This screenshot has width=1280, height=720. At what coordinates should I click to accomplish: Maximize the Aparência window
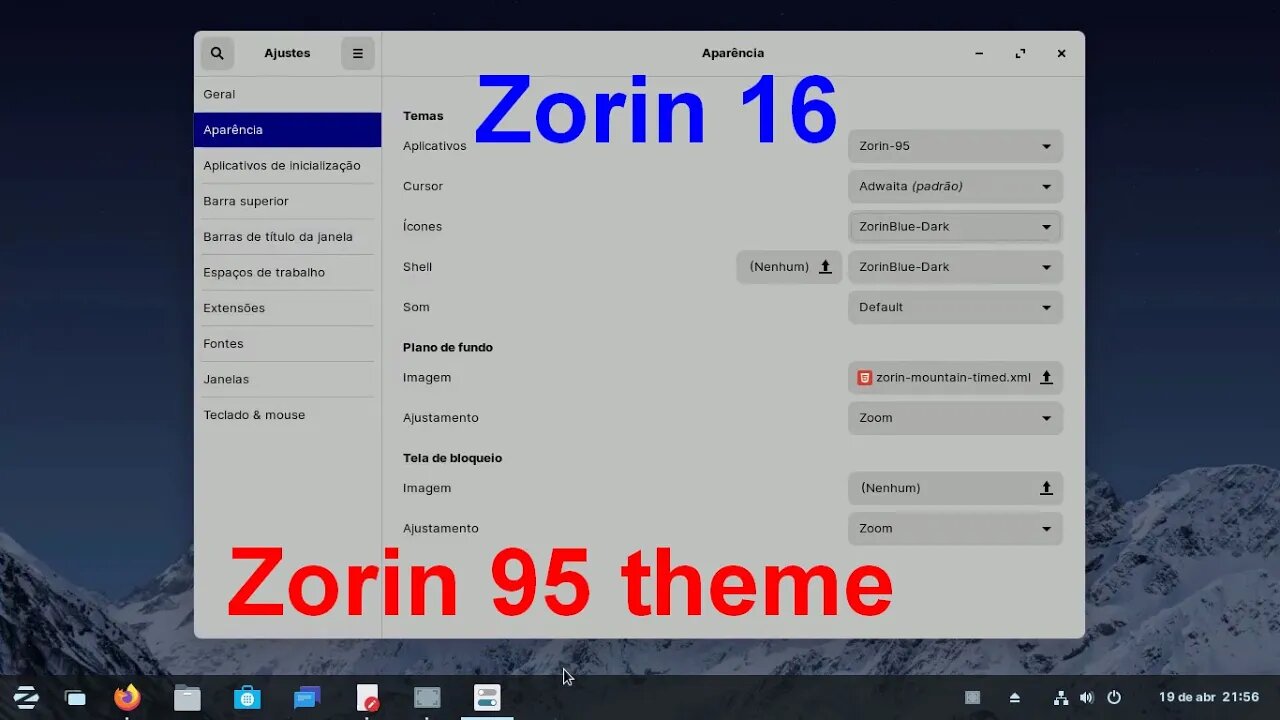point(1020,54)
